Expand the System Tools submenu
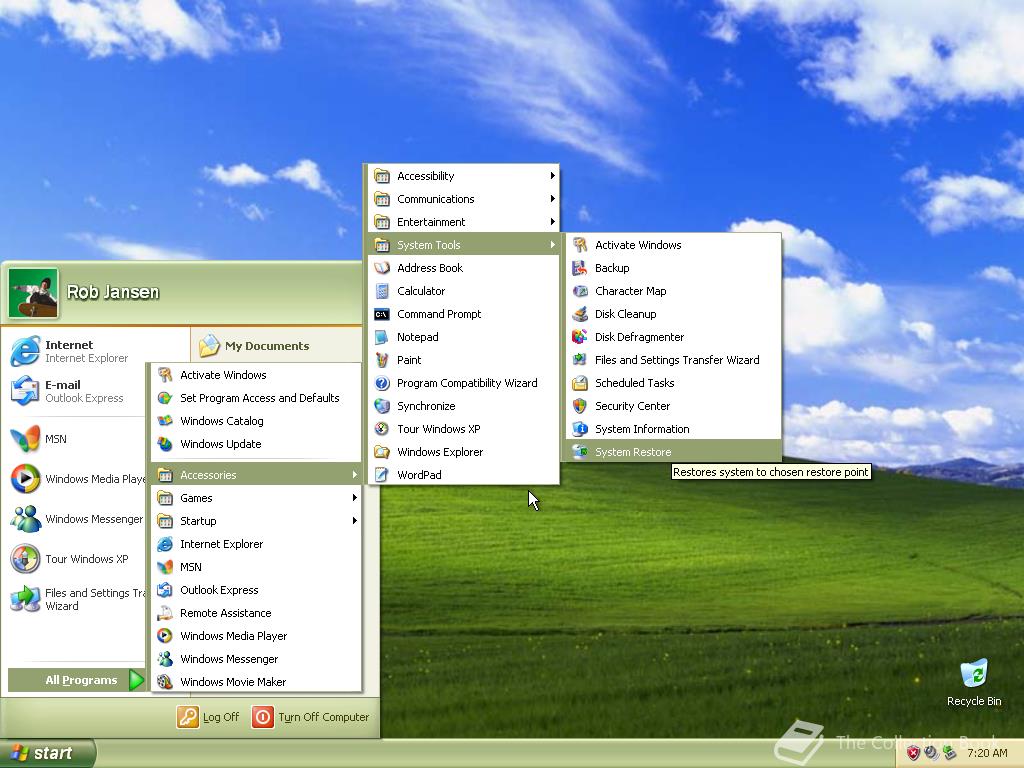Viewport: 1024px width, 768px height. [x=464, y=245]
